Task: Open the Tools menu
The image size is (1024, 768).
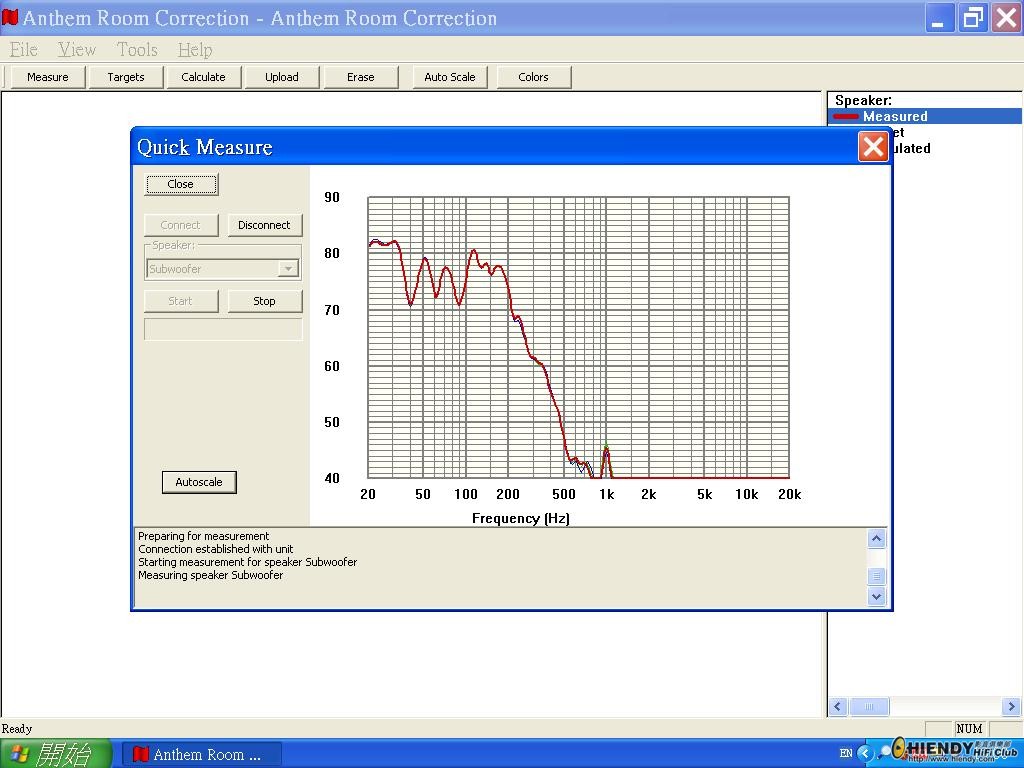Action: click(137, 50)
